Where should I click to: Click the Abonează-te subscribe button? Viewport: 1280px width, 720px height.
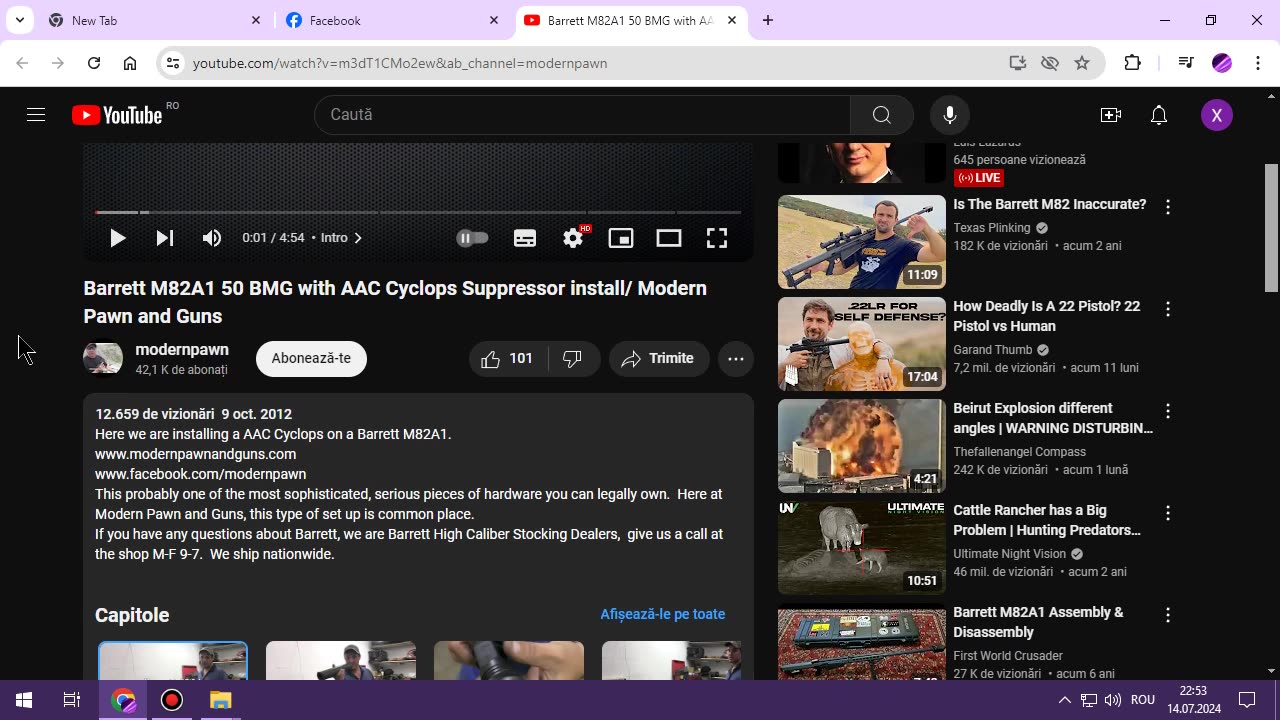[x=311, y=358]
